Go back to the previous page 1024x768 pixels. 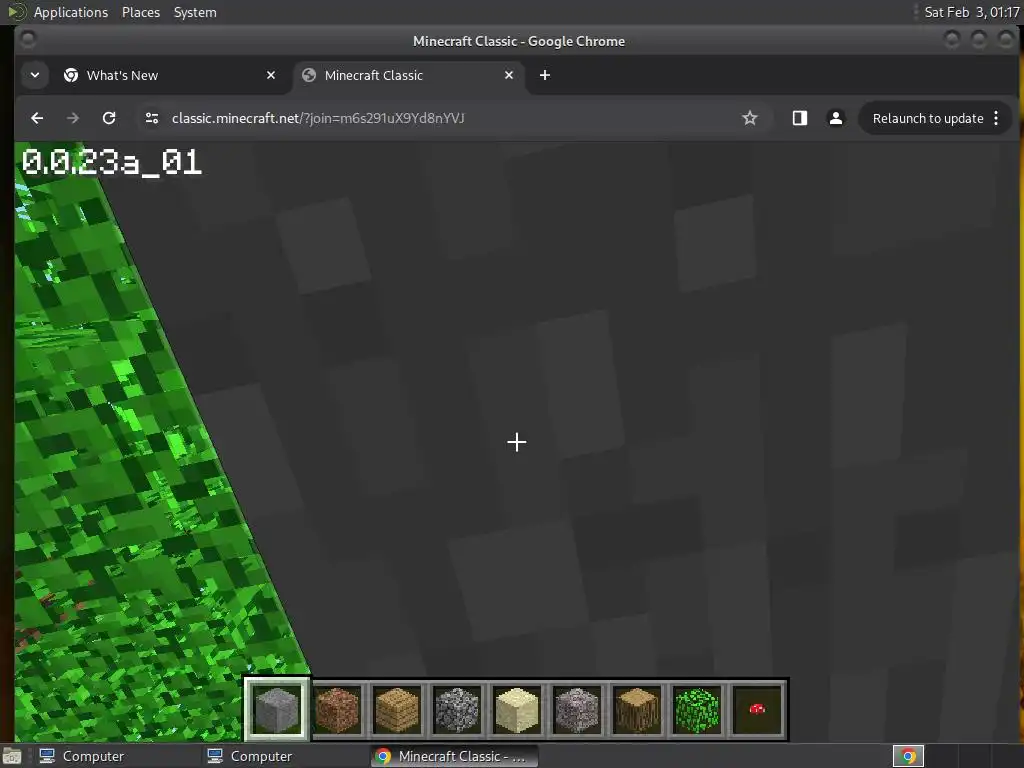pos(37,118)
